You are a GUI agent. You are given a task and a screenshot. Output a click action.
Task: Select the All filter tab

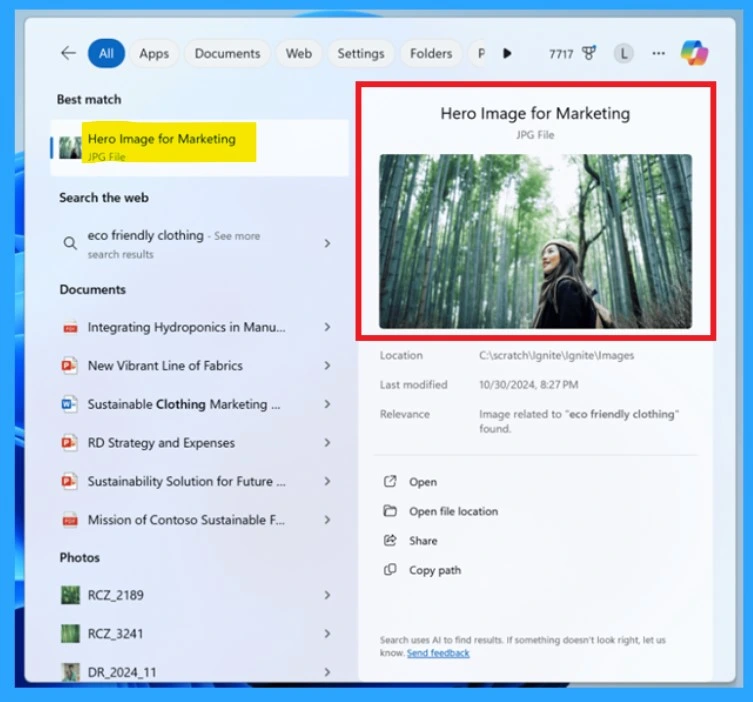coord(106,53)
